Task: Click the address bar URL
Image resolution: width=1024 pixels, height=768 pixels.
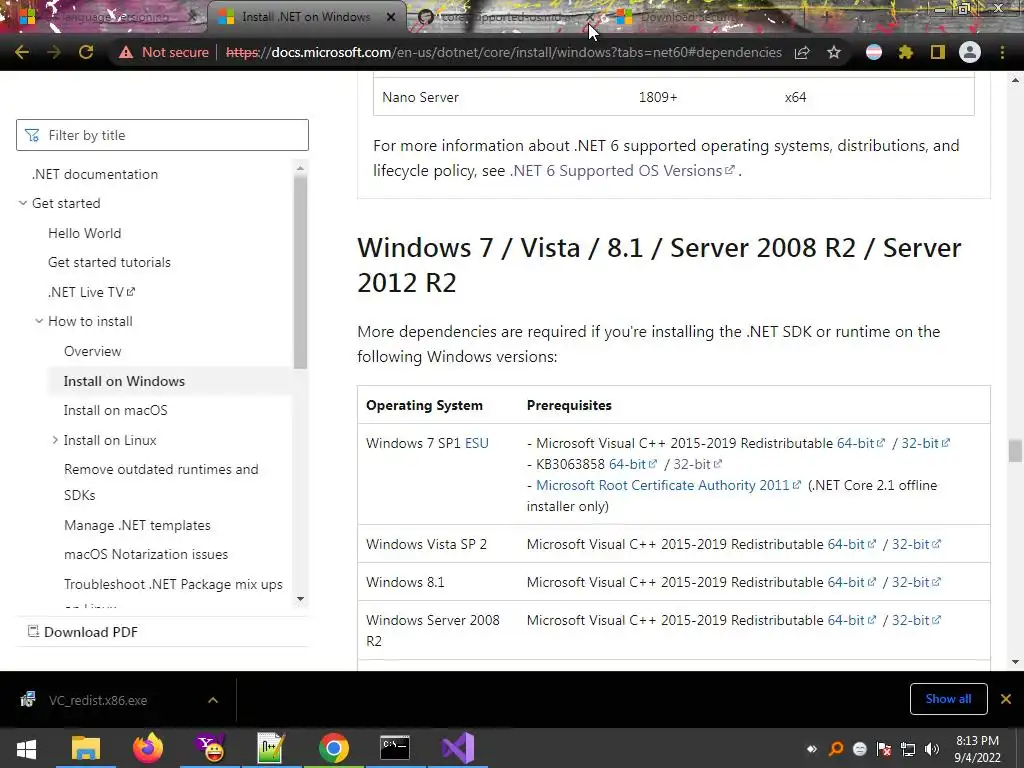Action: 504,52
